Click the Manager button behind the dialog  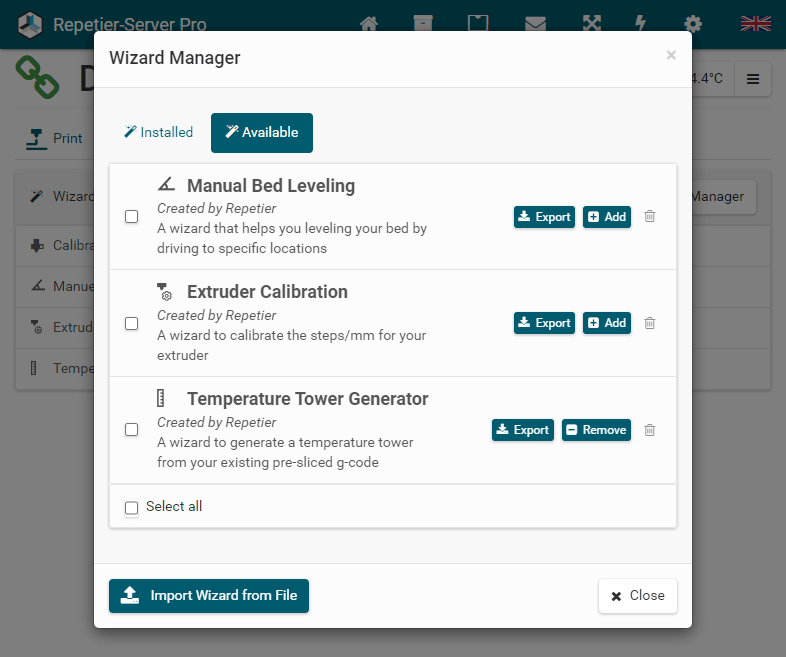[x=724, y=197]
